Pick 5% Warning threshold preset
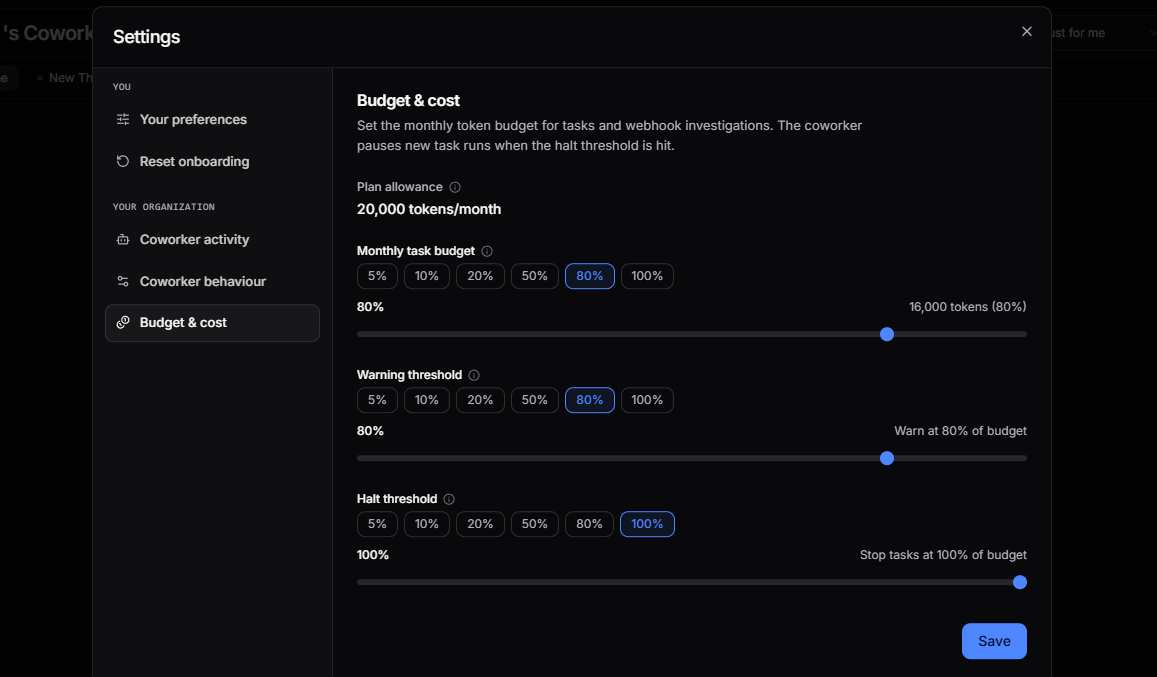The height and width of the screenshot is (677, 1157). coord(377,400)
